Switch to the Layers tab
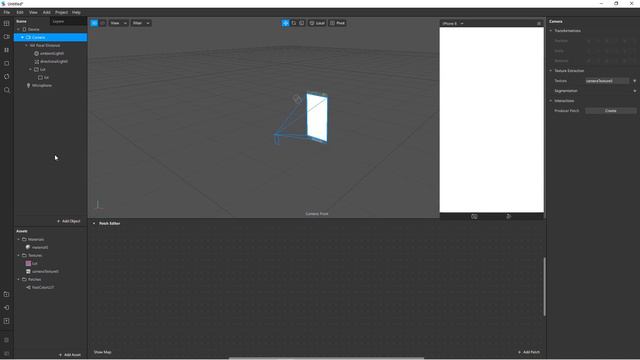Viewport: 640px width, 360px height. pos(58,21)
